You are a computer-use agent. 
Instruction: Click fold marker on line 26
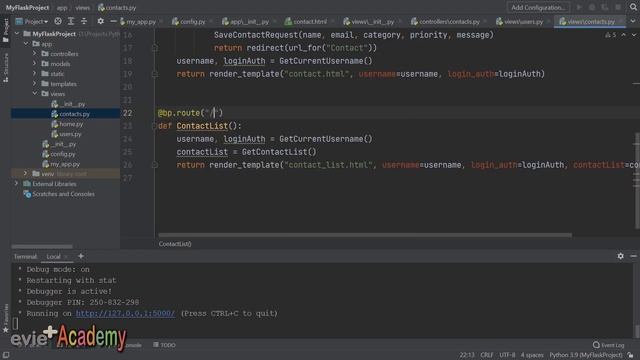[x=155, y=165]
